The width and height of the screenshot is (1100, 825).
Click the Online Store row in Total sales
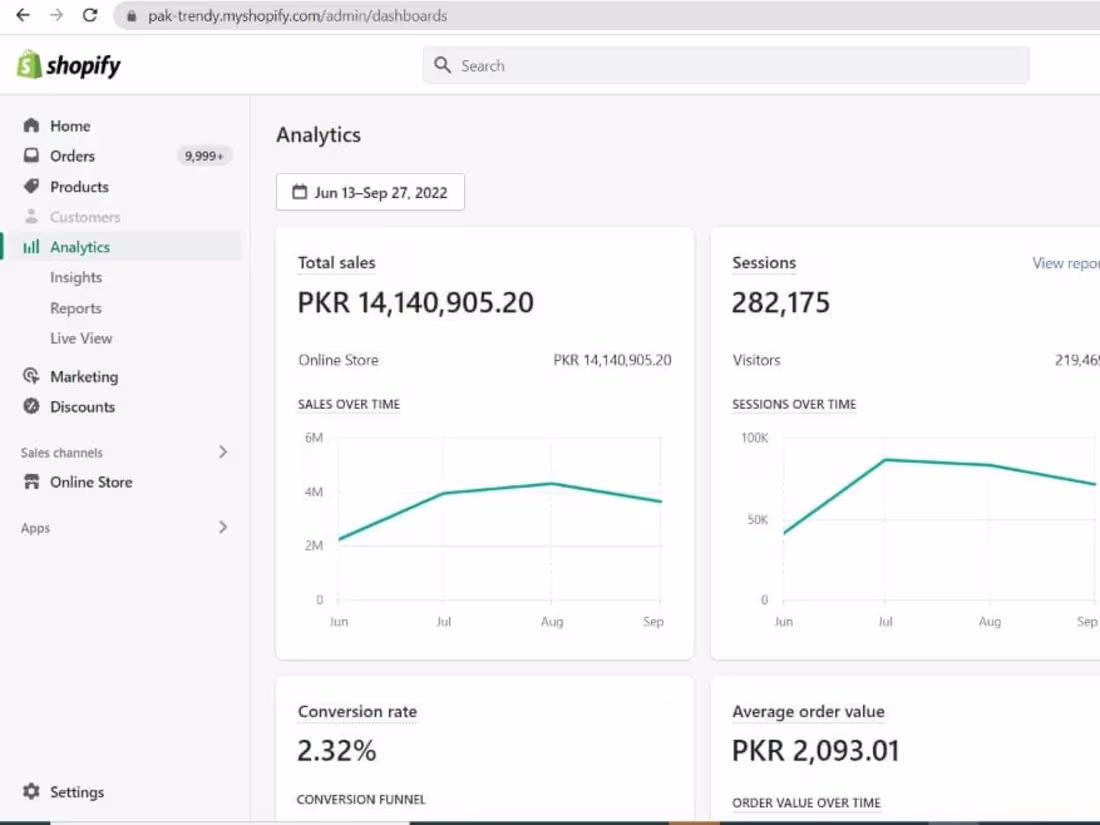point(485,360)
